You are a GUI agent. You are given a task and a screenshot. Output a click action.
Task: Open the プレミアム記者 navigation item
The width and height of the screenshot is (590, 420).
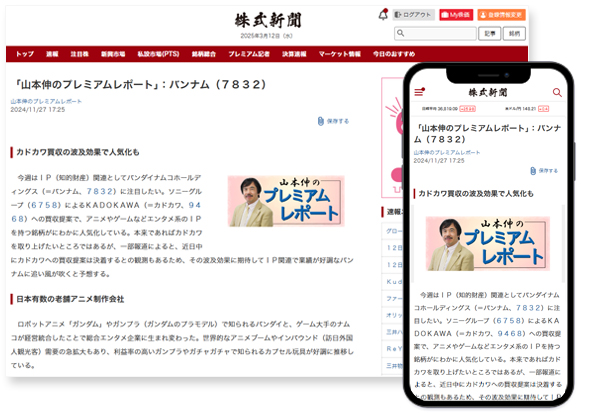click(249, 54)
